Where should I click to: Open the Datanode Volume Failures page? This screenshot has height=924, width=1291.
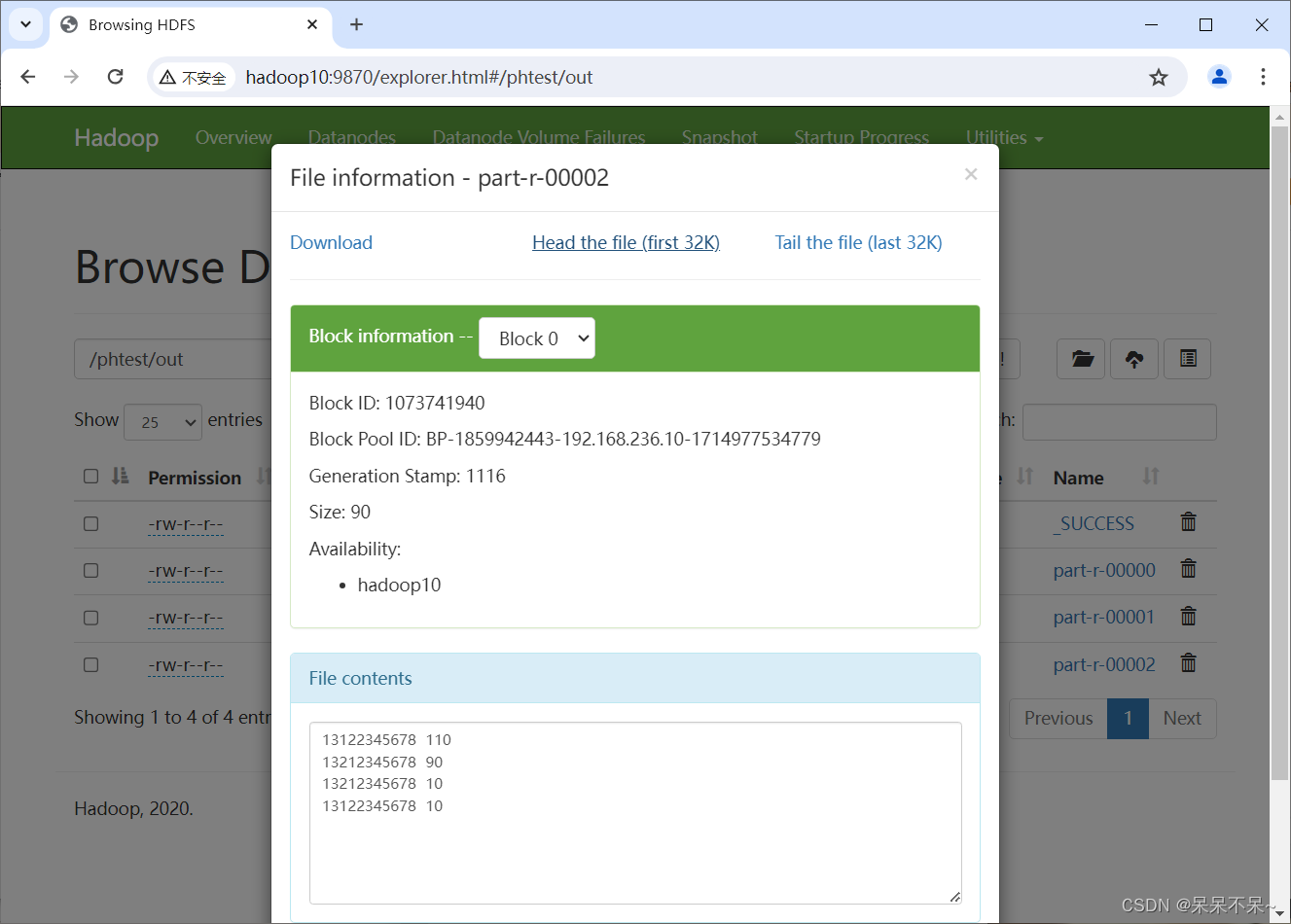539,137
